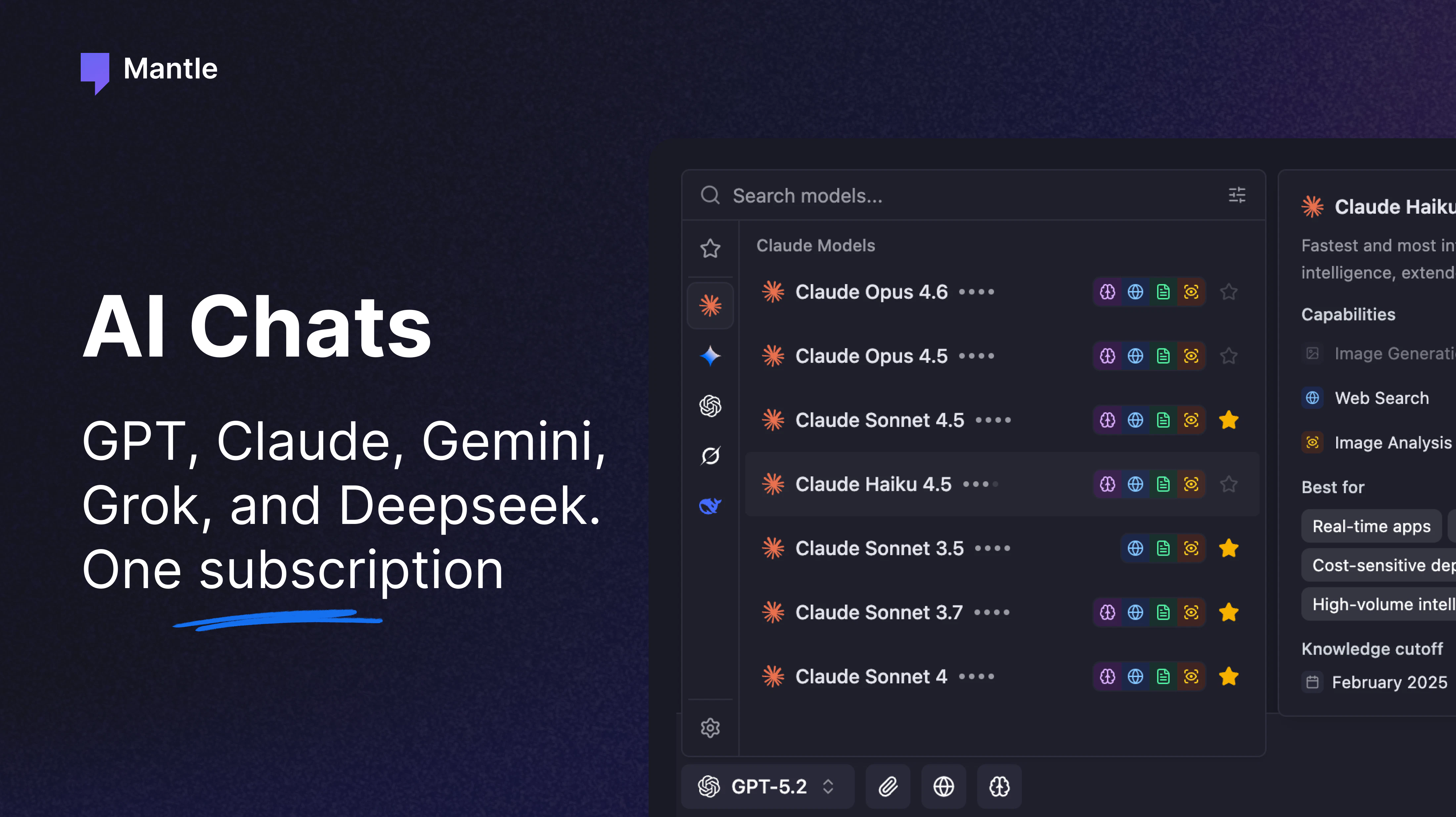The image size is (1456, 817).
Task: Open the GPT-5.2 model selector dropdown
Action: pos(768,787)
